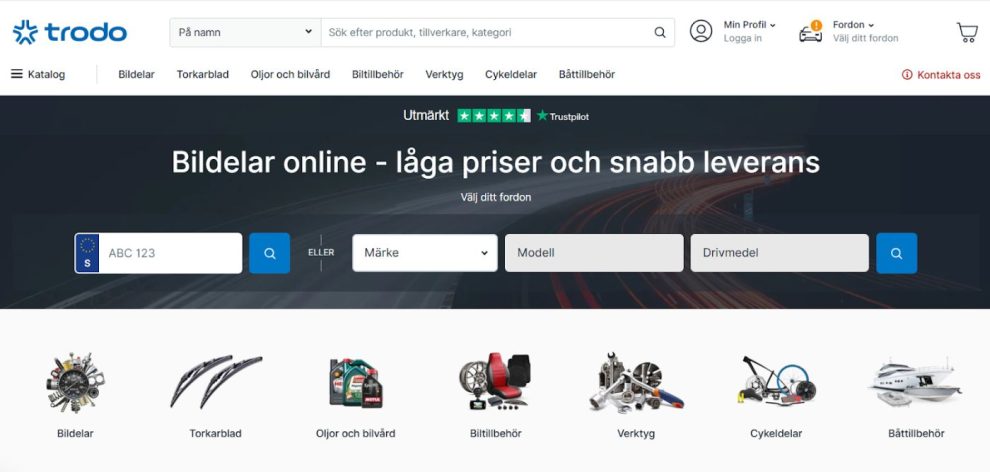Click the vehicle garage icon with warning badge

point(811,32)
